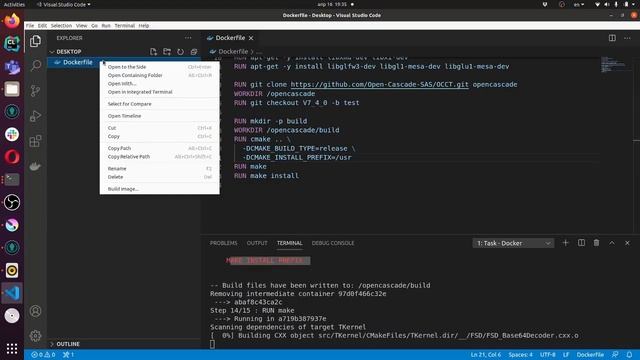Close the terminal panel
640x360 pixels.
[627, 243]
